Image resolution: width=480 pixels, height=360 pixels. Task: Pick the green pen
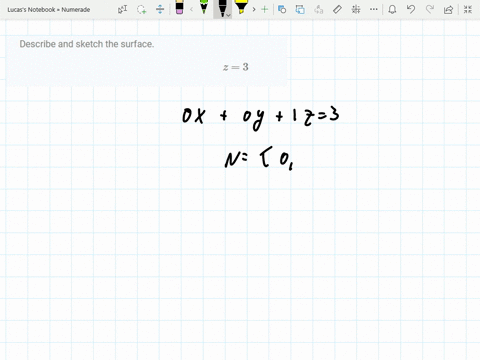[204, 7]
